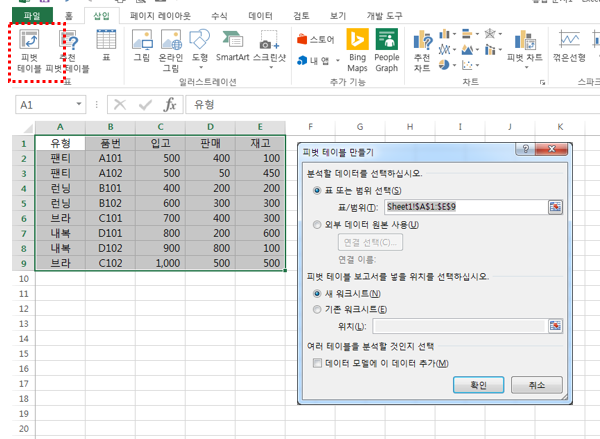Open Recommended PivotTables (추천 피벗 테이블)
The width and height of the screenshot is (600, 439).
tap(68, 51)
